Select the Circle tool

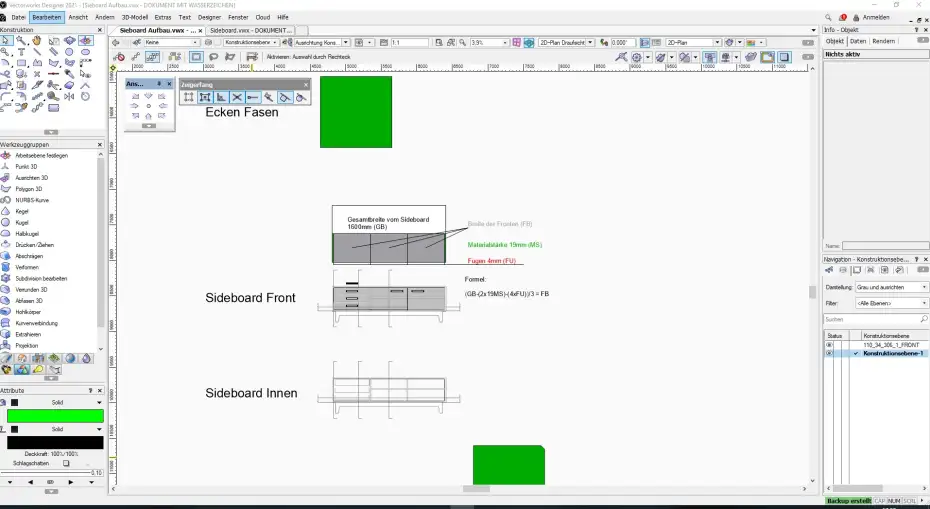69,52
